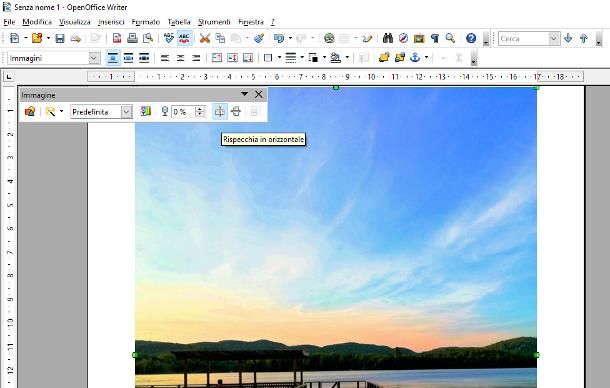The height and width of the screenshot is (388, 610).
Task: Turn off text wrap for the image
Action: tap(113, 58)
